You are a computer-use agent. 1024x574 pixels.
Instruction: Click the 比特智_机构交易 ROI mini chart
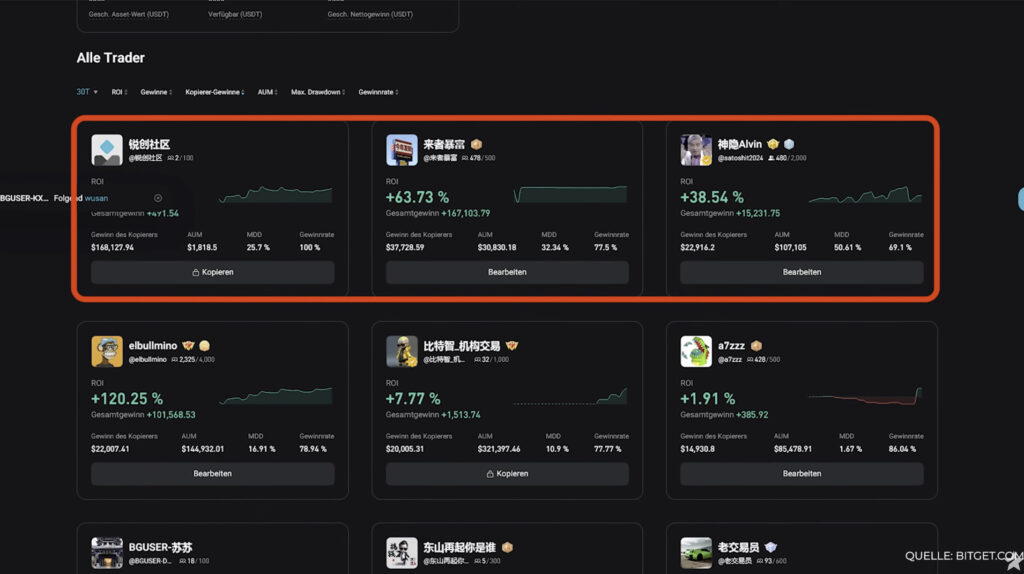click(570, 396)
